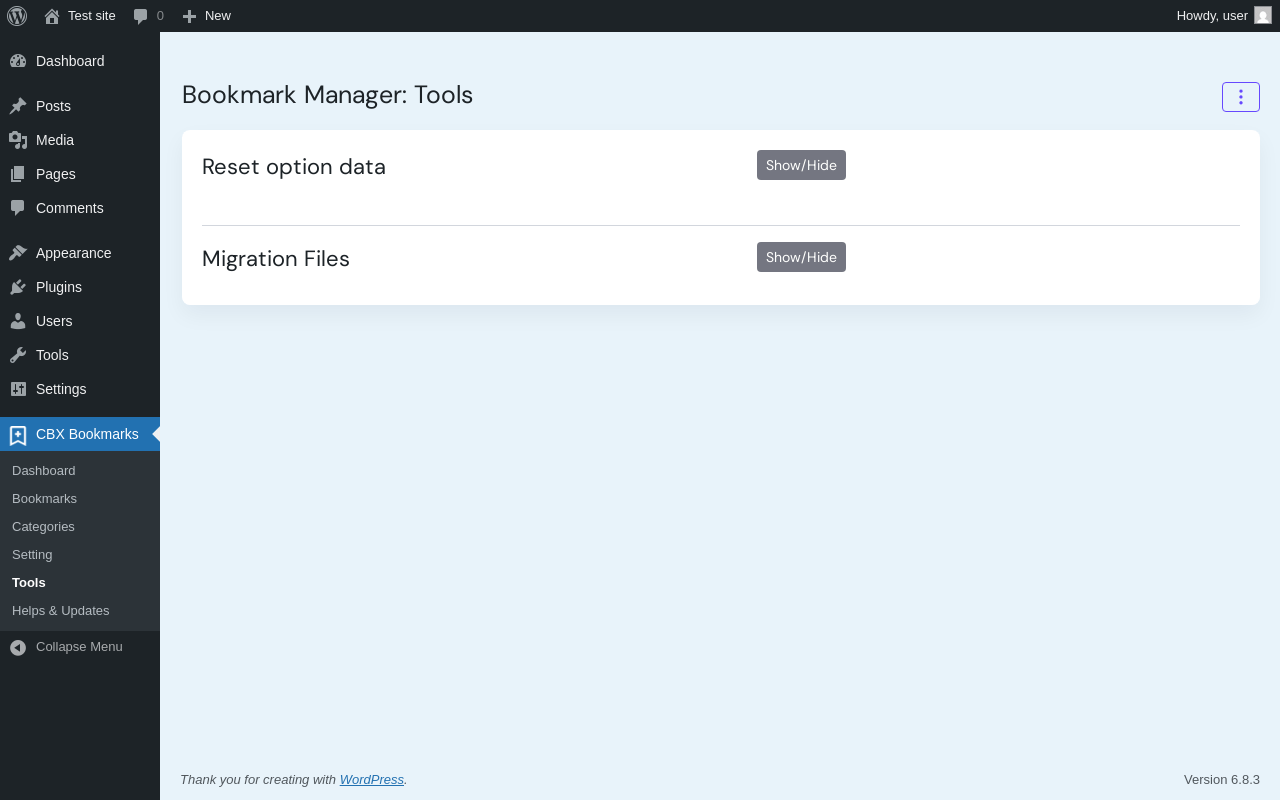
Task: Click the WordPress logo icon
Action: (17, 16)
